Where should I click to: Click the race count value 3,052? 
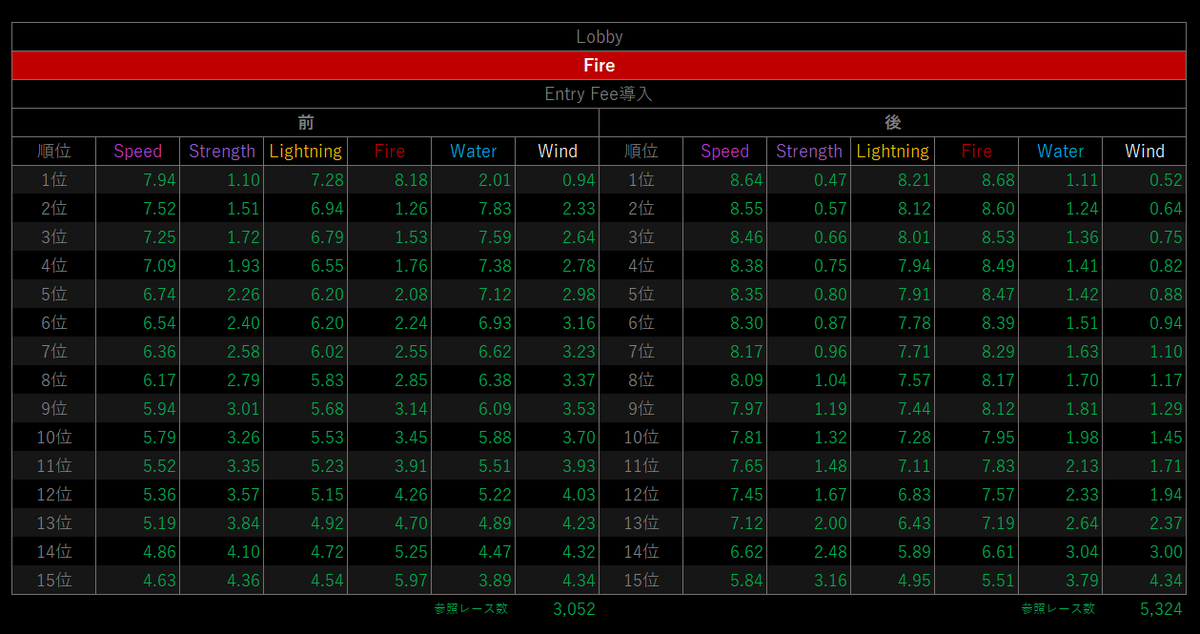tap(574, 609)
